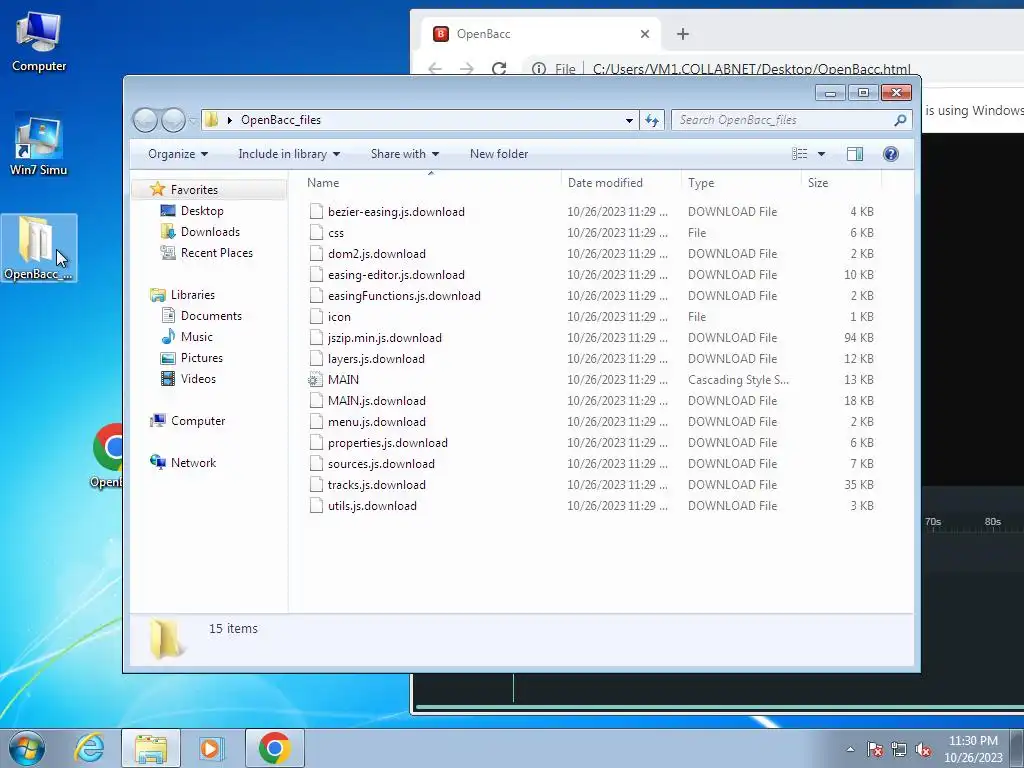Reload the page in Chrome
Viewport: 1024px width, 768px height.
click(x=499, y=68)
